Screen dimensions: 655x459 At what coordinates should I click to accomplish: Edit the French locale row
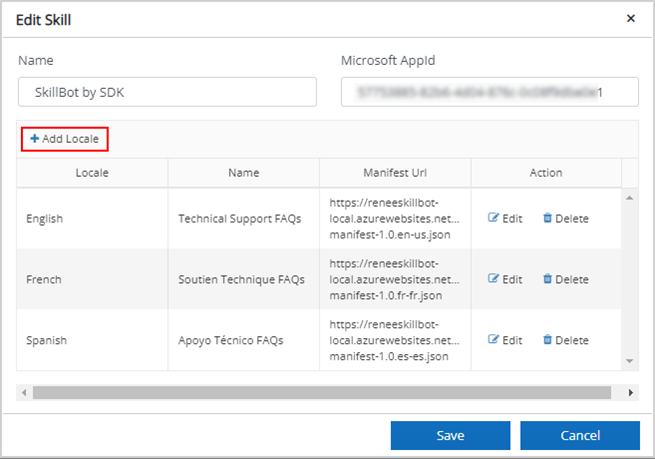505,280
